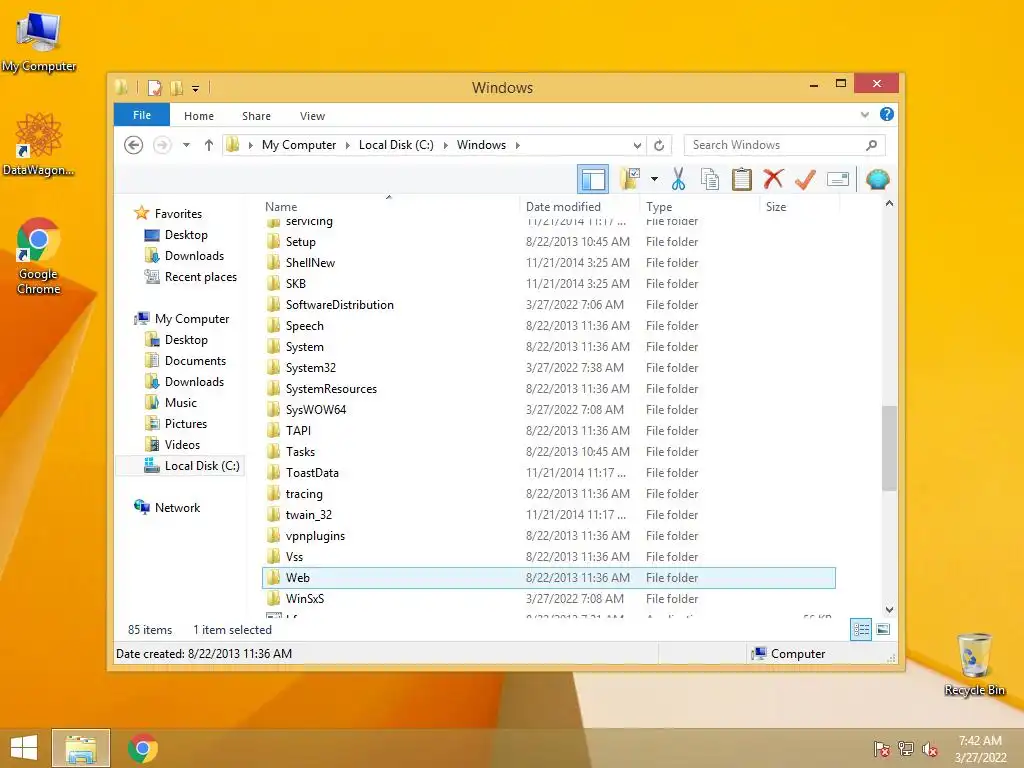
Task: Click the Copy icon in toolbar
Action: tap(710, 179)
